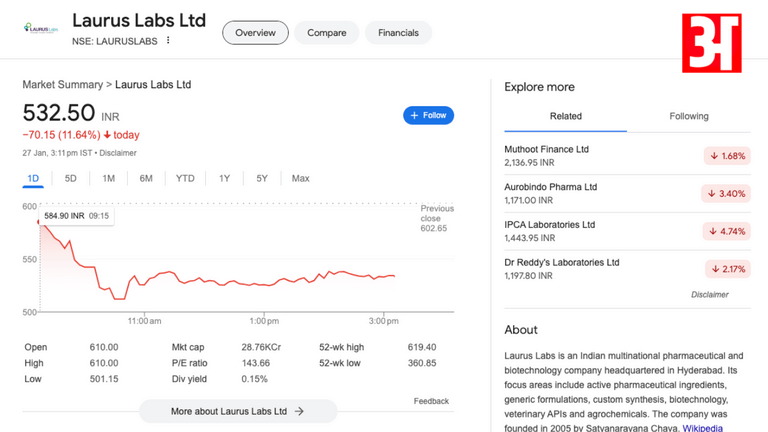Click More about Laurus Labs Ltd button
The image size is (768, 432).
(238, 411)
